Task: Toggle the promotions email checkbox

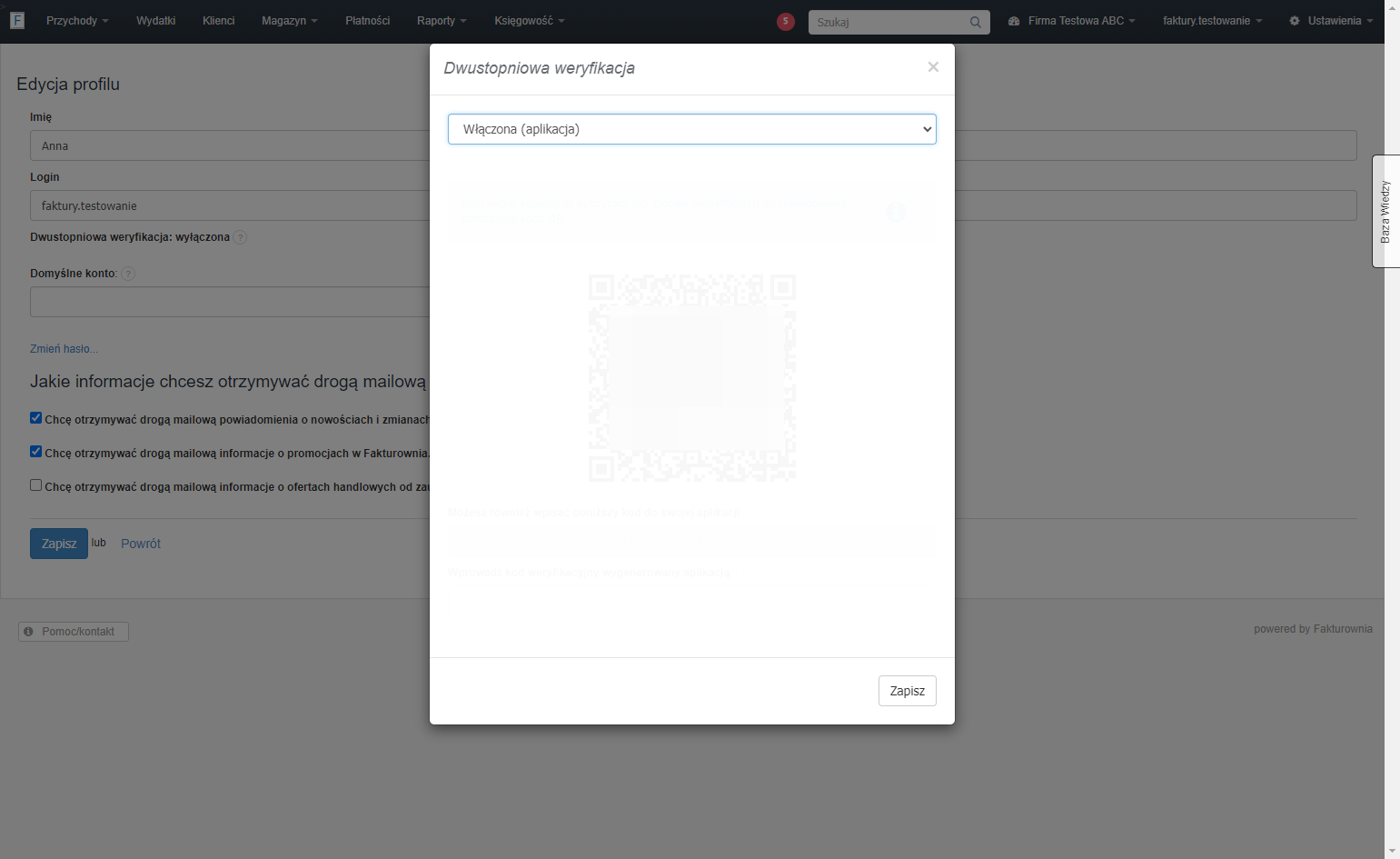Action: [36, 452]
